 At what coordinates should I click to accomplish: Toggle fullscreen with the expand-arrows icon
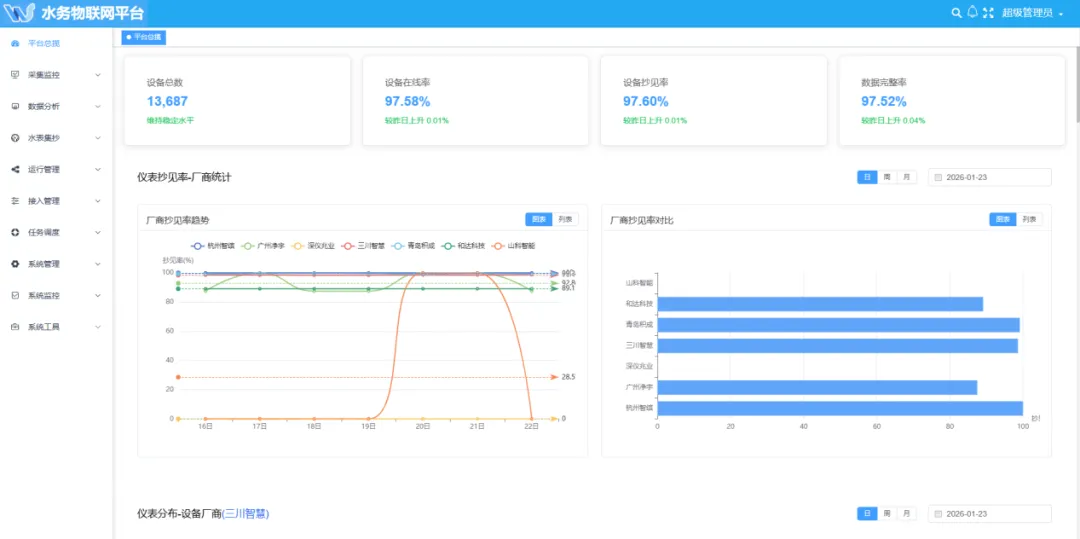(988, 12)
